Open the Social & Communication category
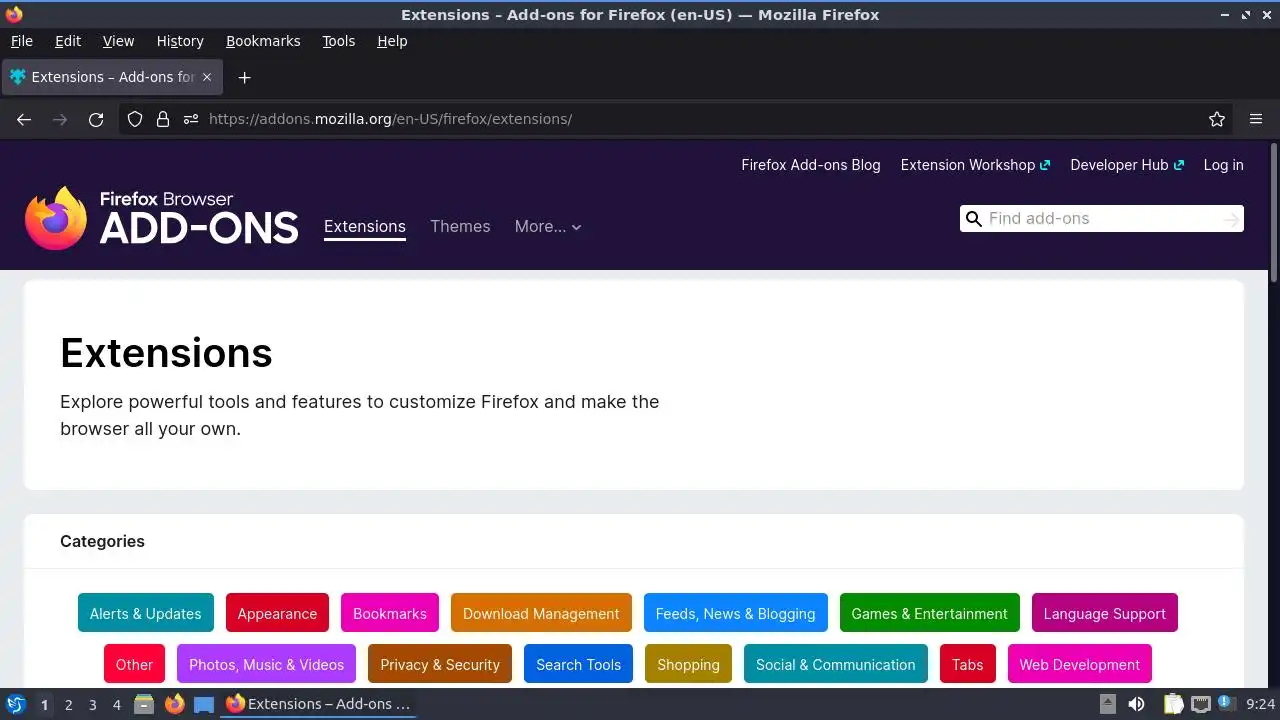 click(x=836, y=664)
